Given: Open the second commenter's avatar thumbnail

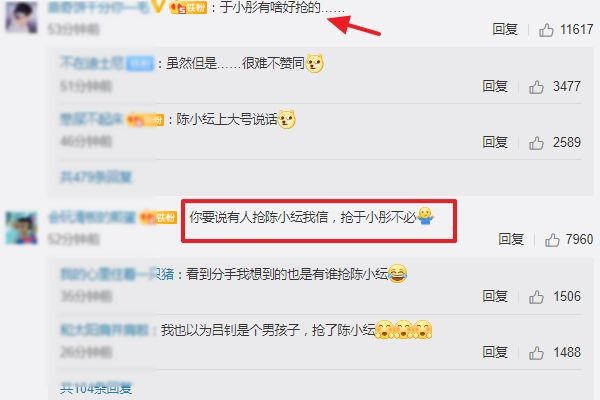Looking at the screenshot, I should coord(21,228).
